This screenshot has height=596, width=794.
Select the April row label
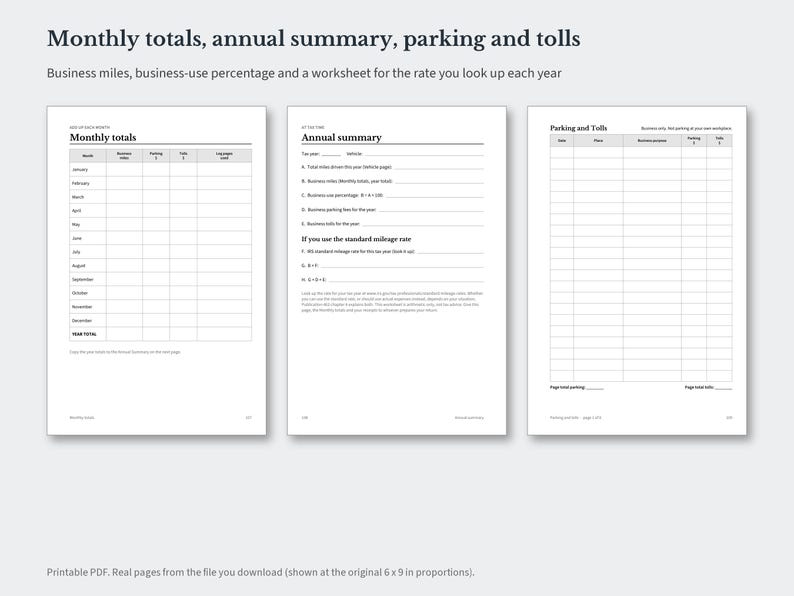(76, 211)
